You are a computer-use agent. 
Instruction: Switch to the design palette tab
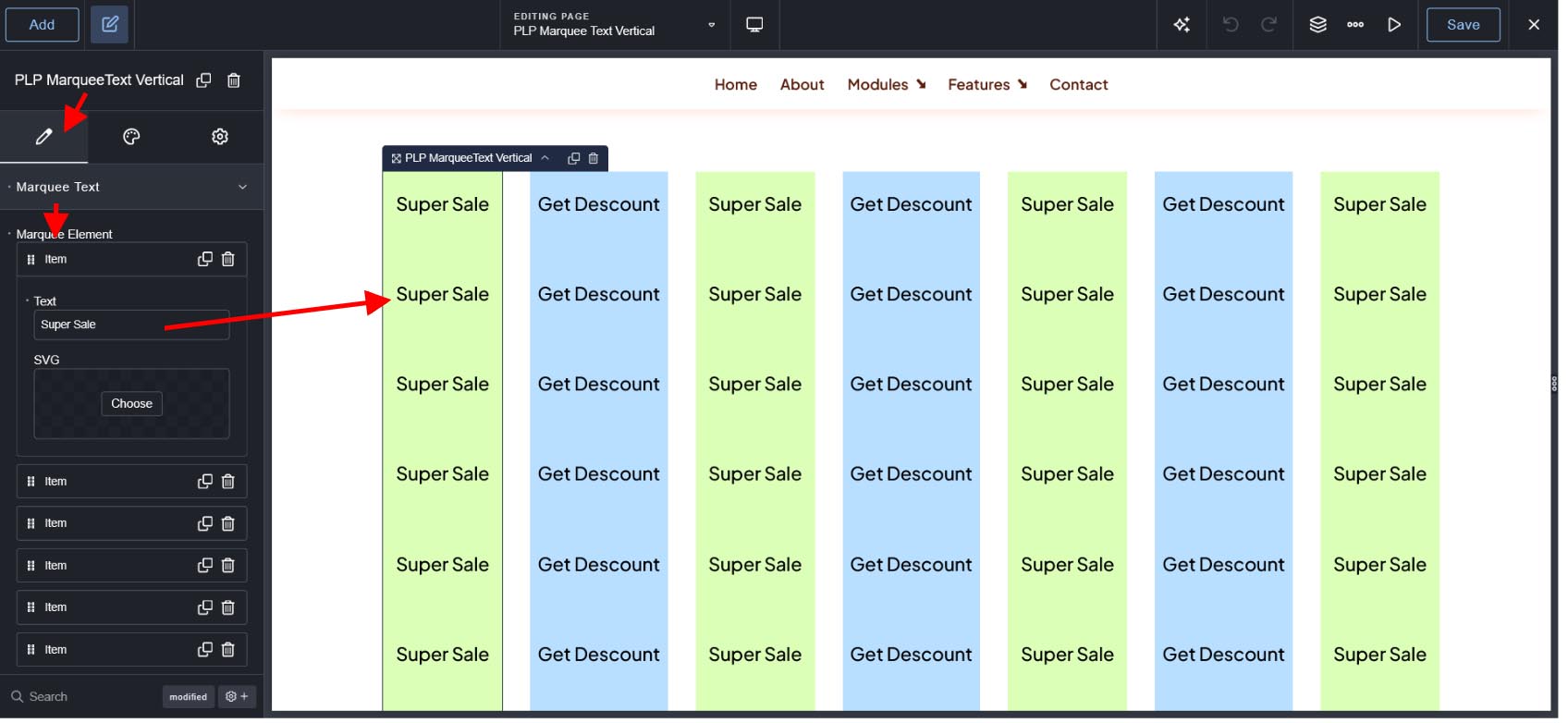pos(131,137)
